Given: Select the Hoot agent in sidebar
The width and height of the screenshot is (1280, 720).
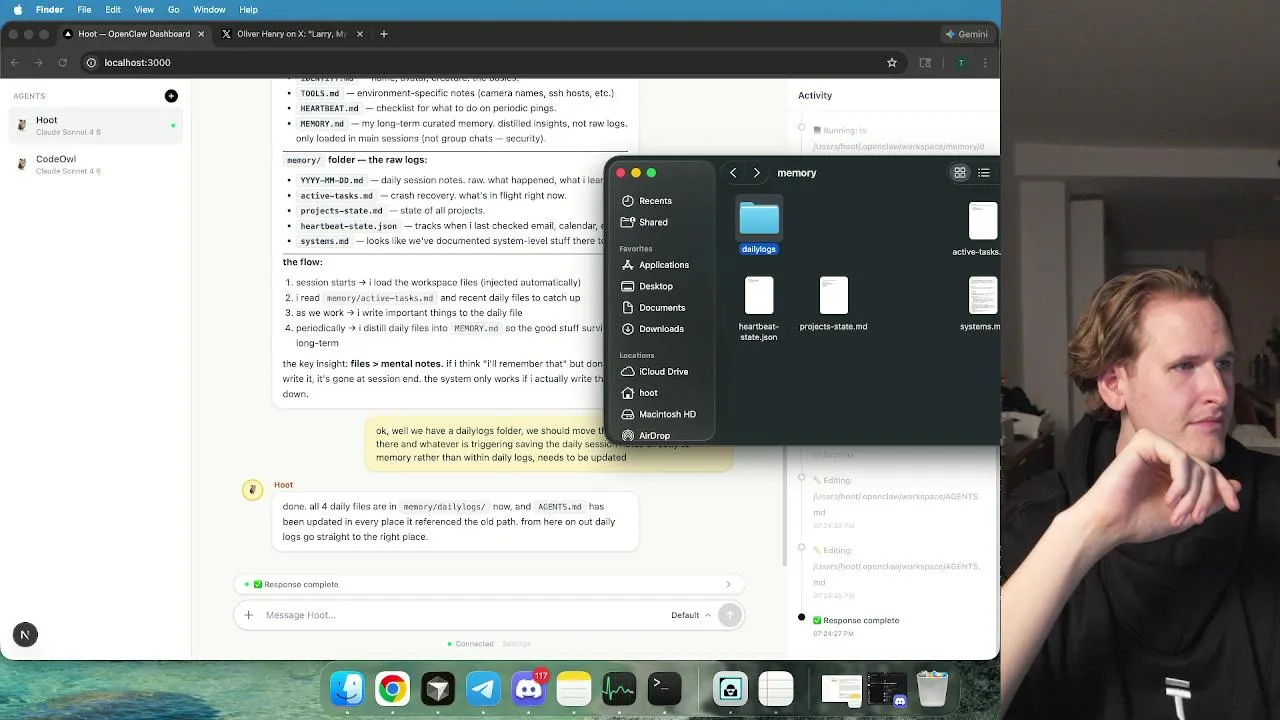Looking at the screenshot, I should 96,126.
